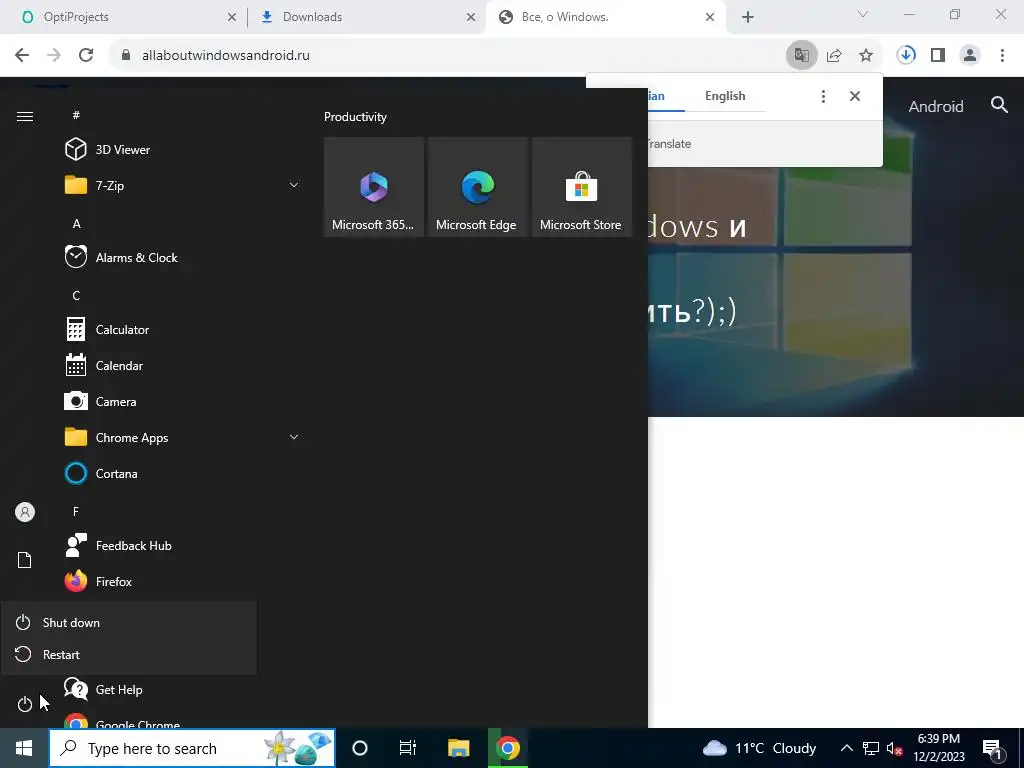This screenshot has width=1024, height=768.
Task: Open Cortana circle on the taskbar
Action: (360, 748)
